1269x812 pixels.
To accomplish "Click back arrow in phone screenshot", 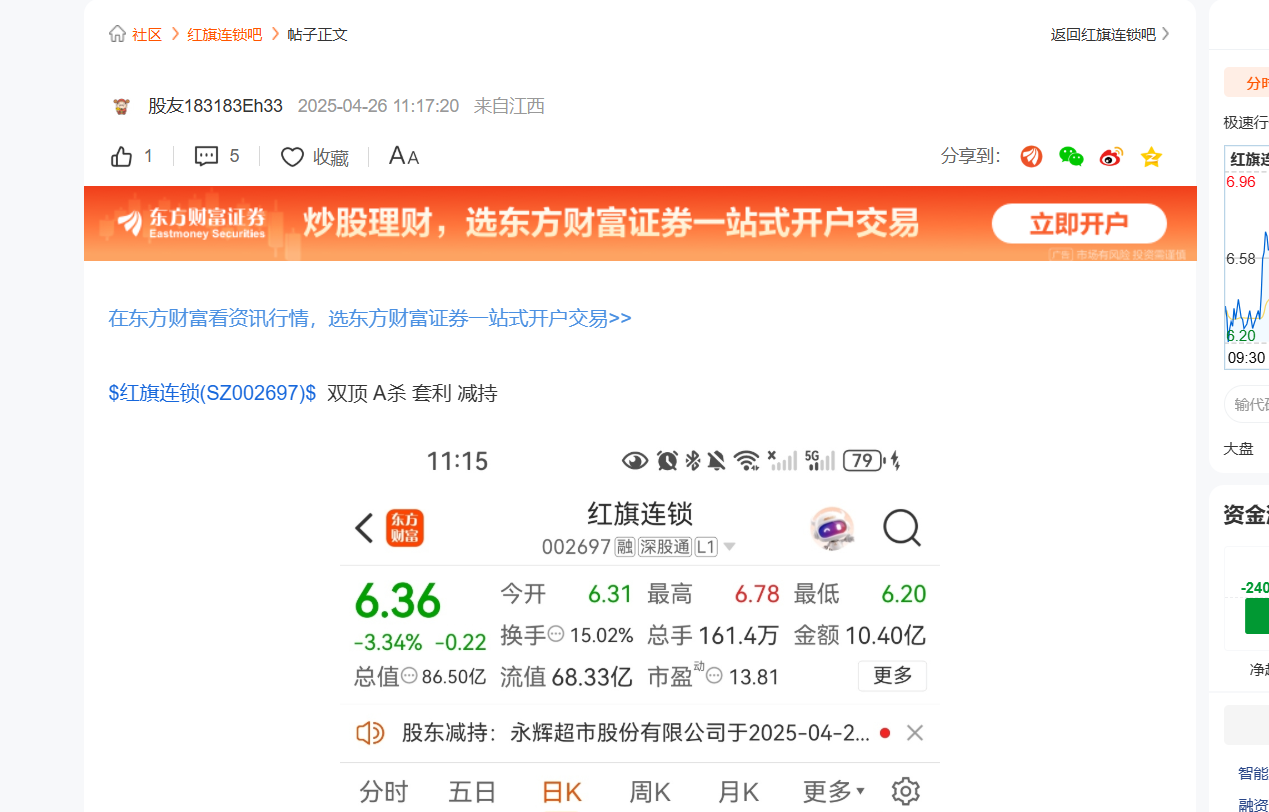I will [x=364, y=528].
